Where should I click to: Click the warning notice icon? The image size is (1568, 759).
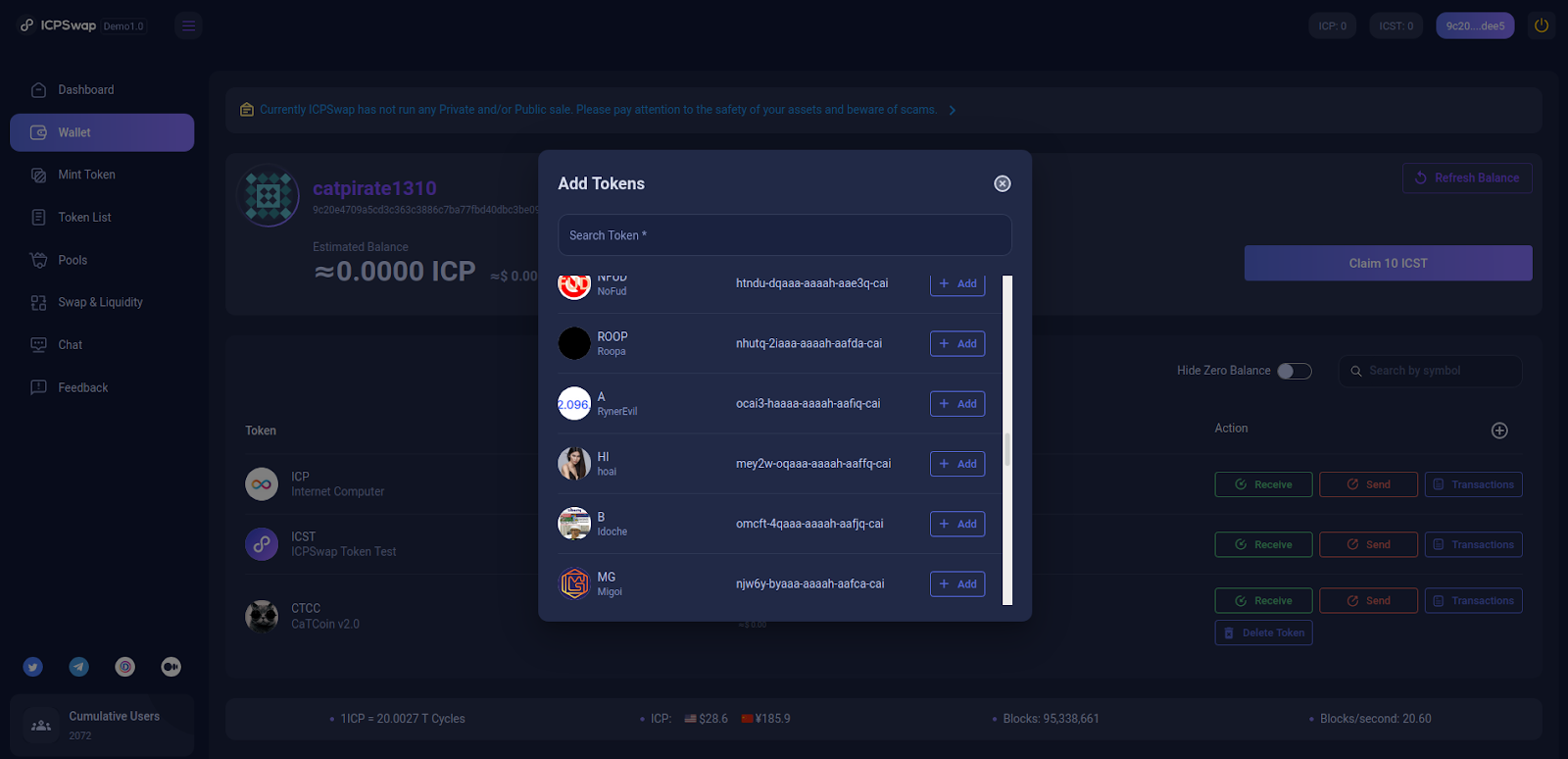[x=247, y=110]
